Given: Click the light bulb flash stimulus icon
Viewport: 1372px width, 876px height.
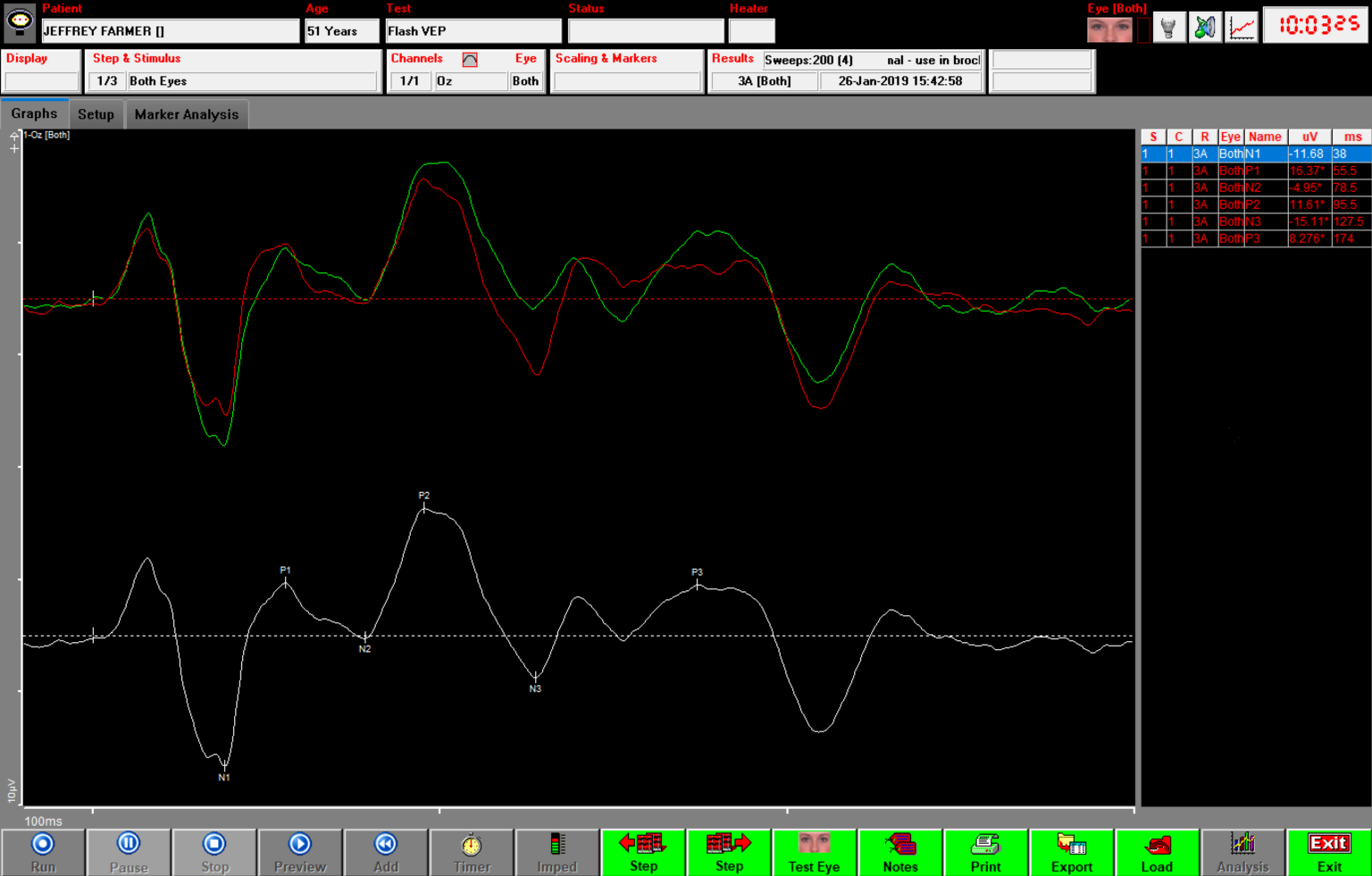Looking at the screenshot, I should [1168, 26].
